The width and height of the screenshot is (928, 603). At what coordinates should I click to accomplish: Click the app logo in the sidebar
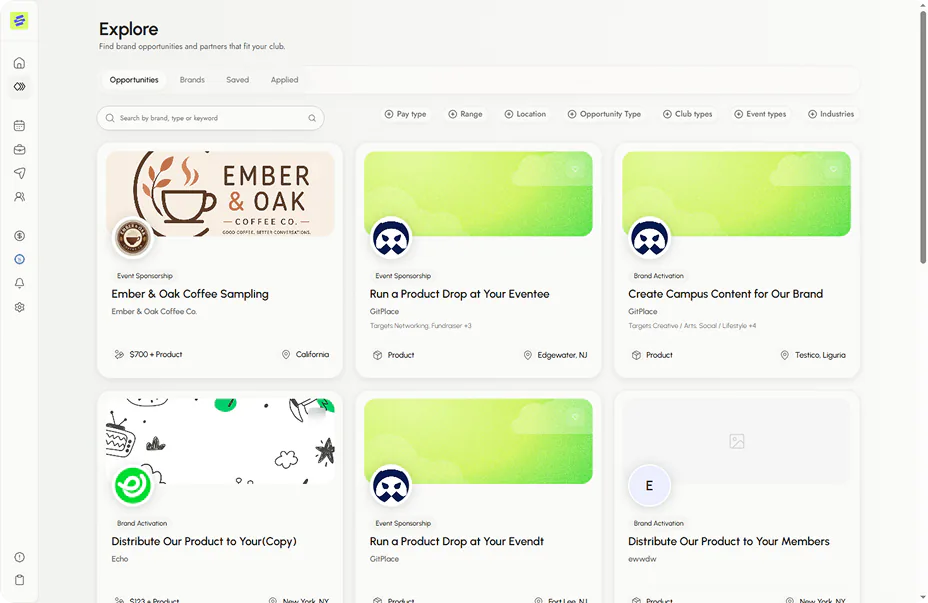point(19,21)
